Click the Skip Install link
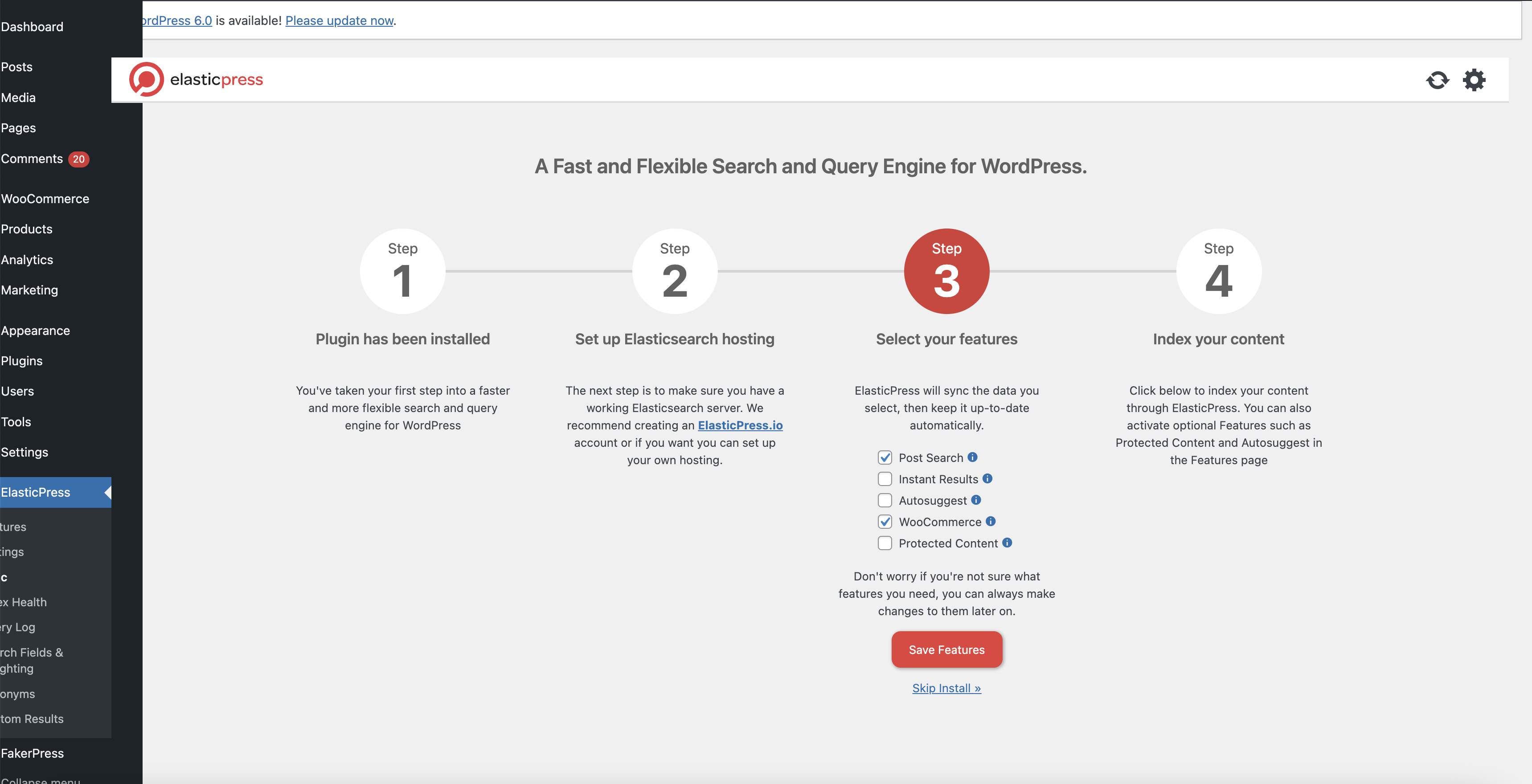The width and height of the screenshot is (1532, 784). 946,688
